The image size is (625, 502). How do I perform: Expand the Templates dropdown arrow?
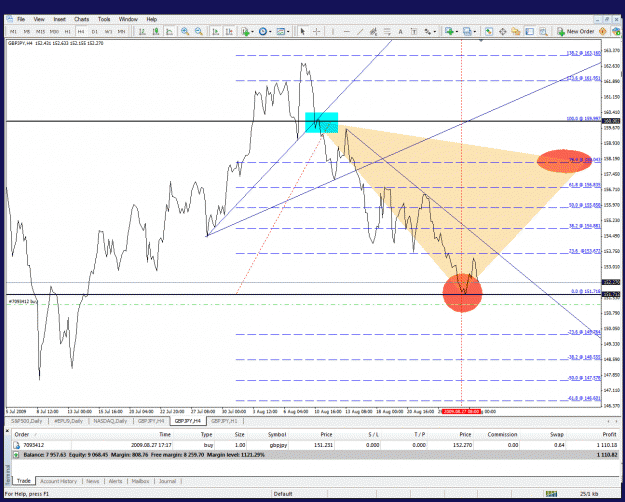(x=288, y=32)
